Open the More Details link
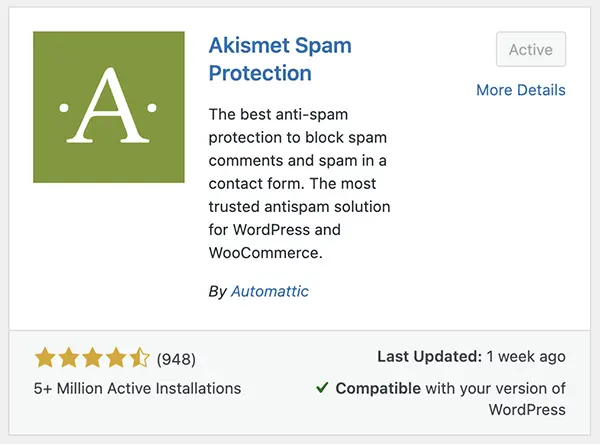The height and width of the screenshot is (444, 600). coord(521,90)
